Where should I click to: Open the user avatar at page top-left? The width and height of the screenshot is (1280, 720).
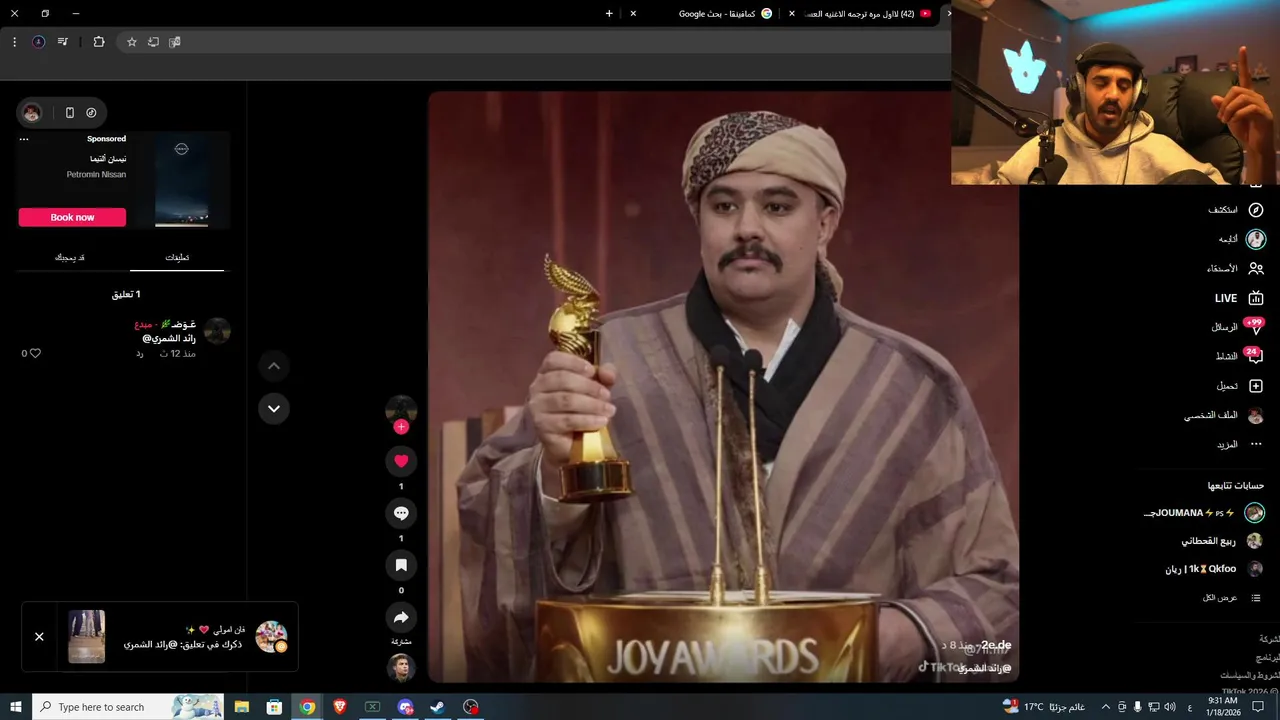coord(32,113)
